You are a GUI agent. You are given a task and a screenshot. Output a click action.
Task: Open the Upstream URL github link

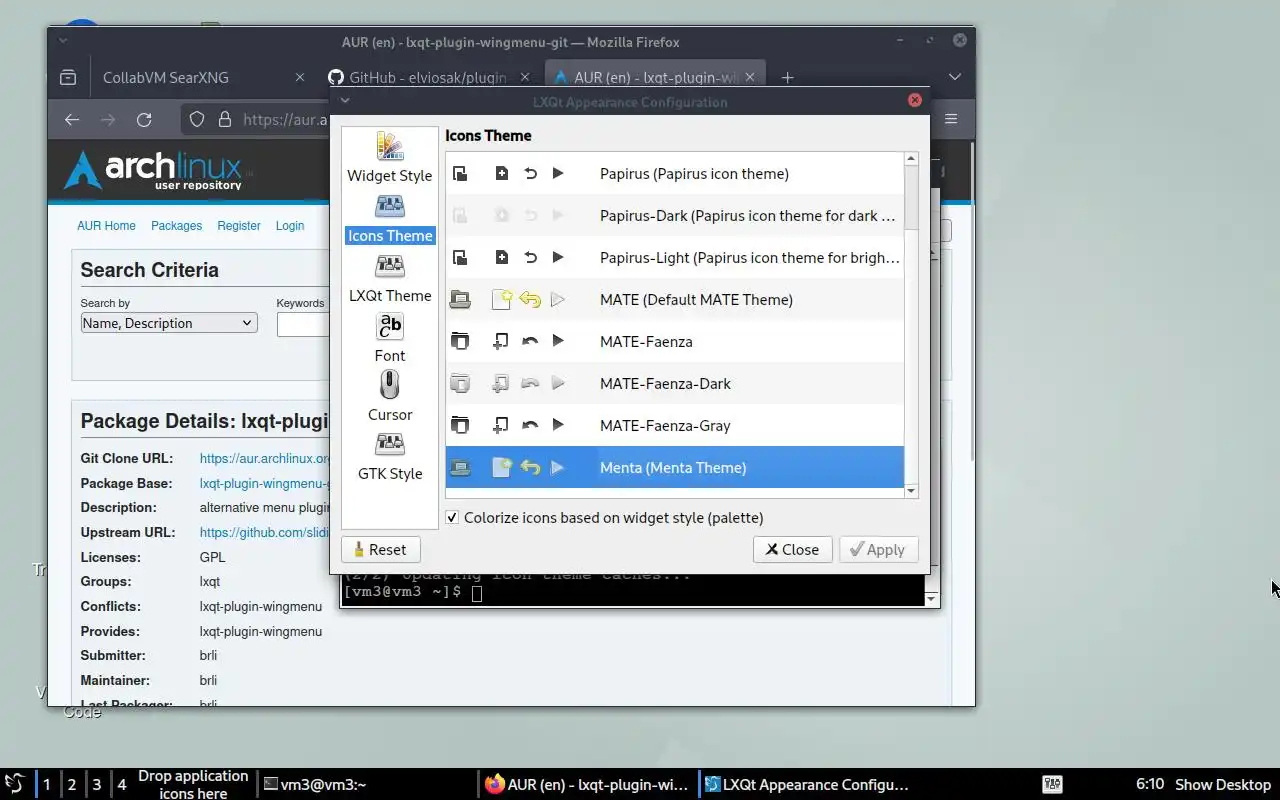click(265, 532)
